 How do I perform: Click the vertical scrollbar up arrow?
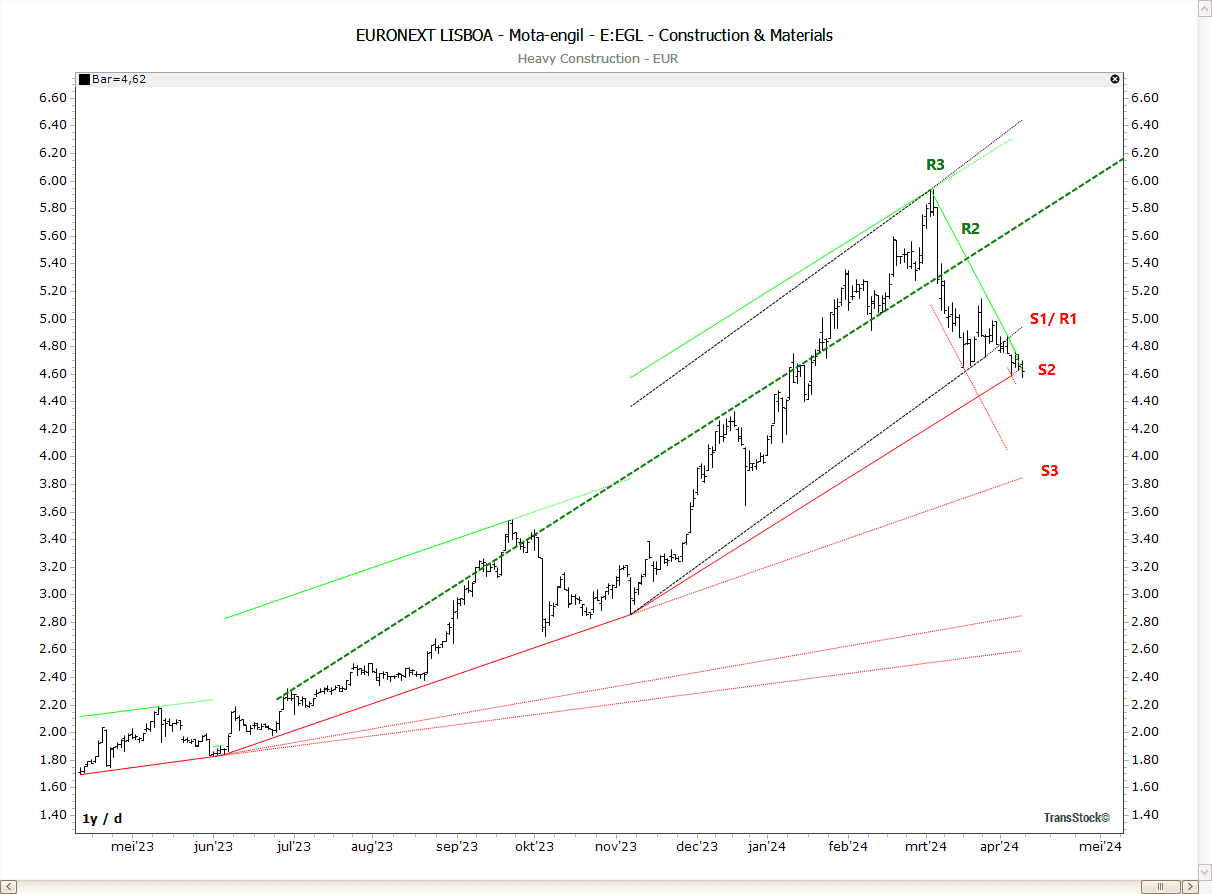(x=1204, y=8)
